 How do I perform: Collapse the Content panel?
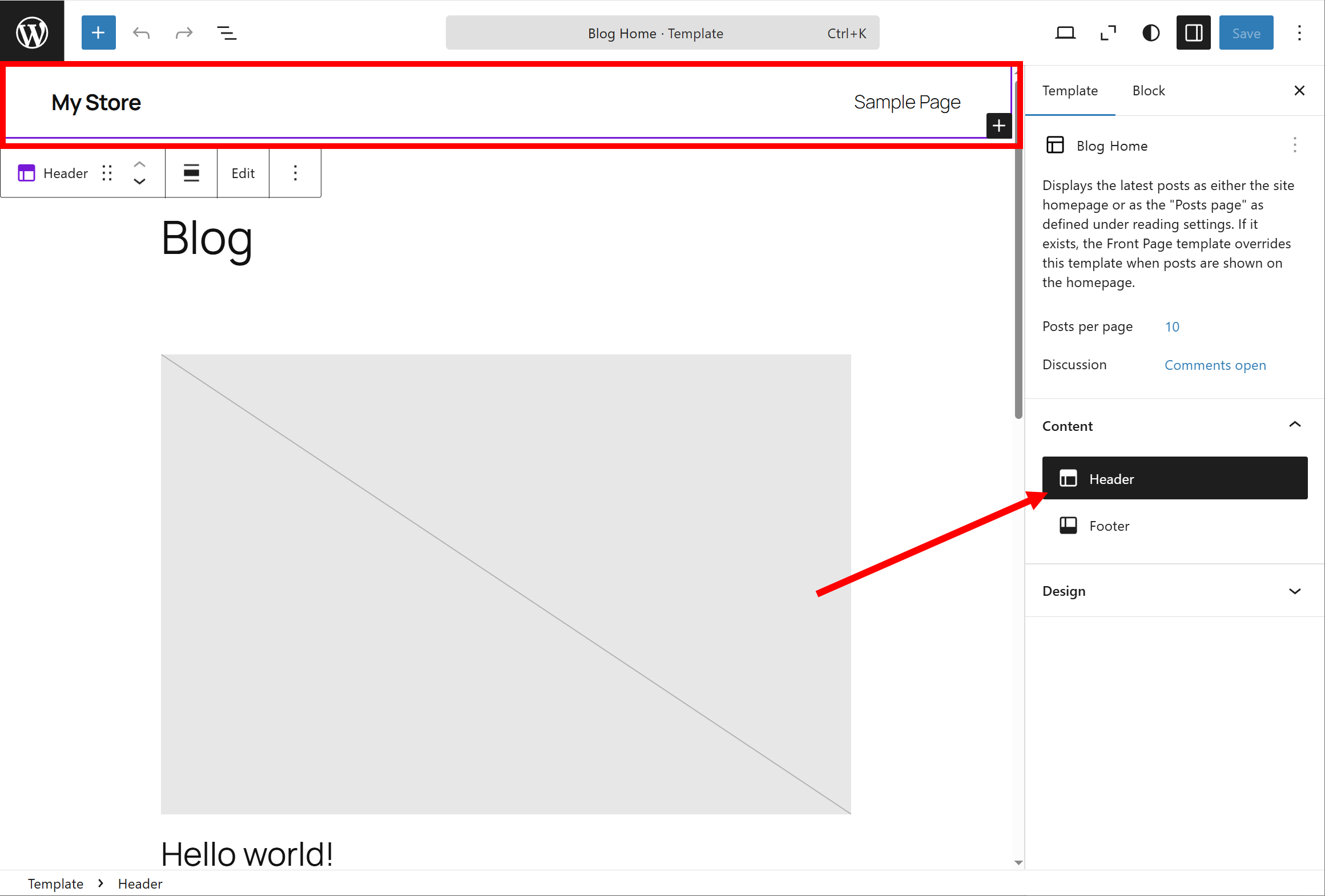pyautogui.click(x=1294, y=425)
